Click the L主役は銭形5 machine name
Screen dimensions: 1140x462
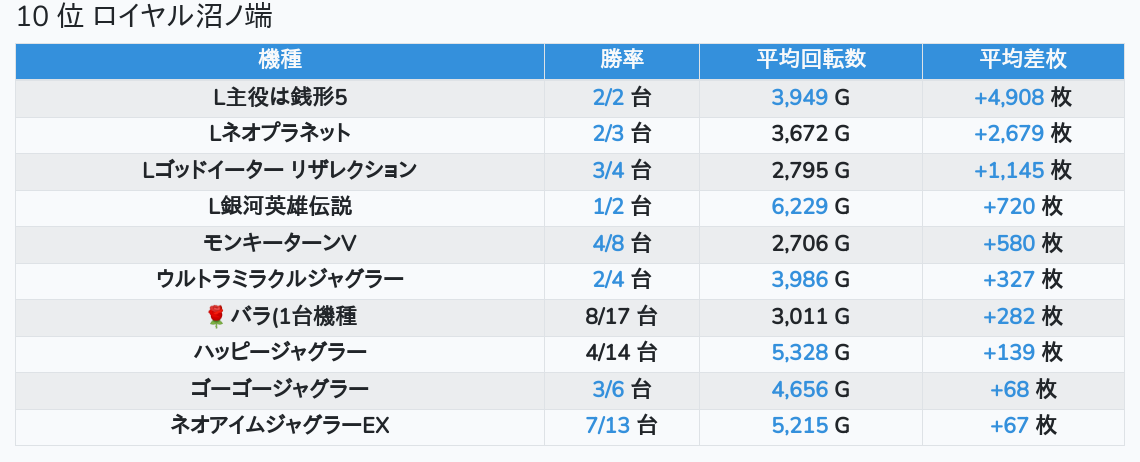click(x=280, y=97)
